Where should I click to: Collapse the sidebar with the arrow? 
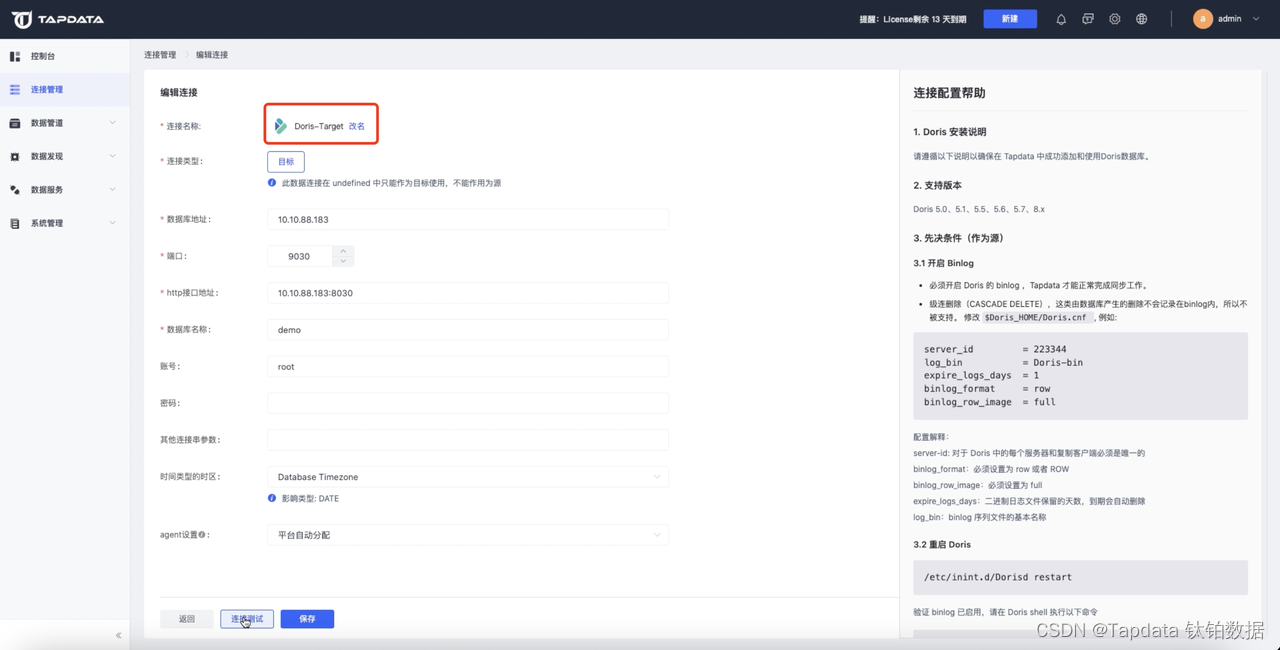click(118, 635)
